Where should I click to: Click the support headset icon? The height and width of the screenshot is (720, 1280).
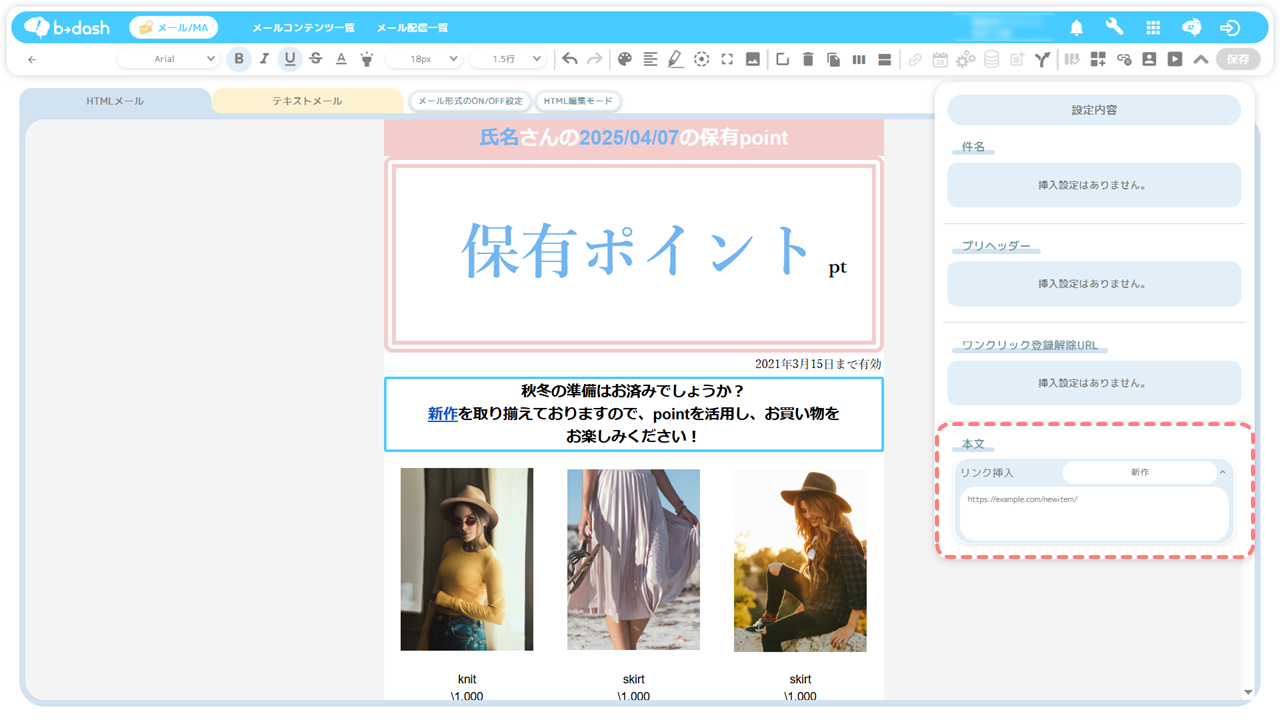(1192, 27)
